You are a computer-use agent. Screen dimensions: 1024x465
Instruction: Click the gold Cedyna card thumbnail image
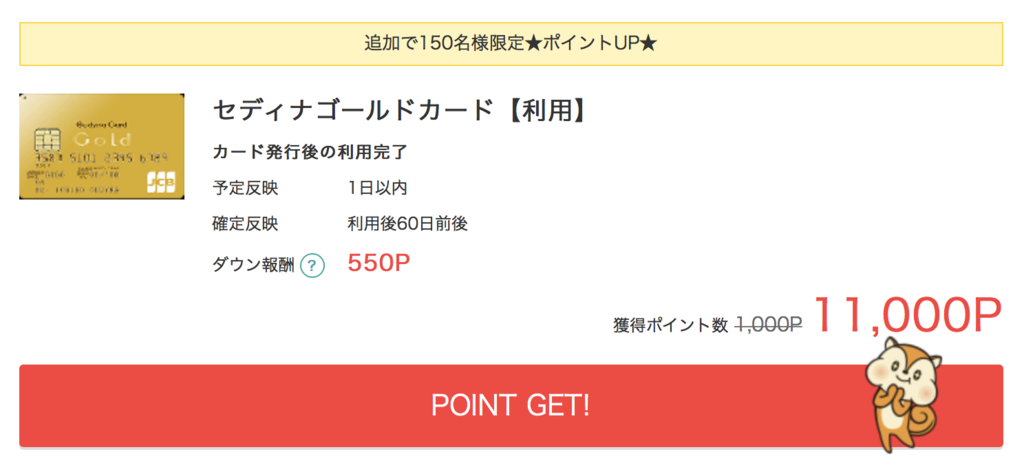(102, 146)
